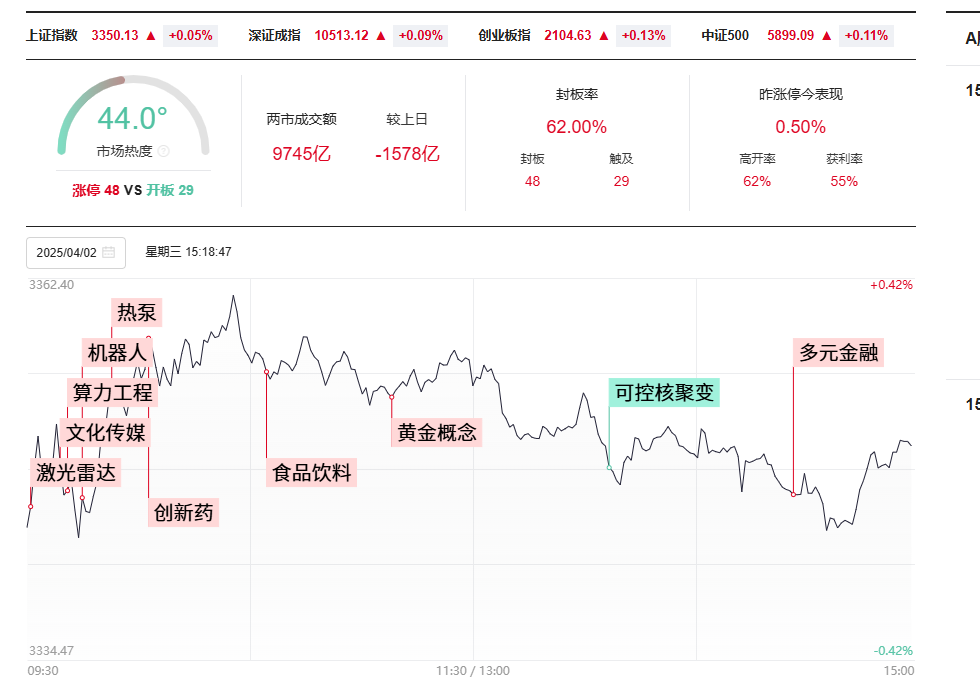The height and width of the screenshot is (690, 980).
Task: Click the up arrow beside 中证500 value
Action: click(827, 36)
